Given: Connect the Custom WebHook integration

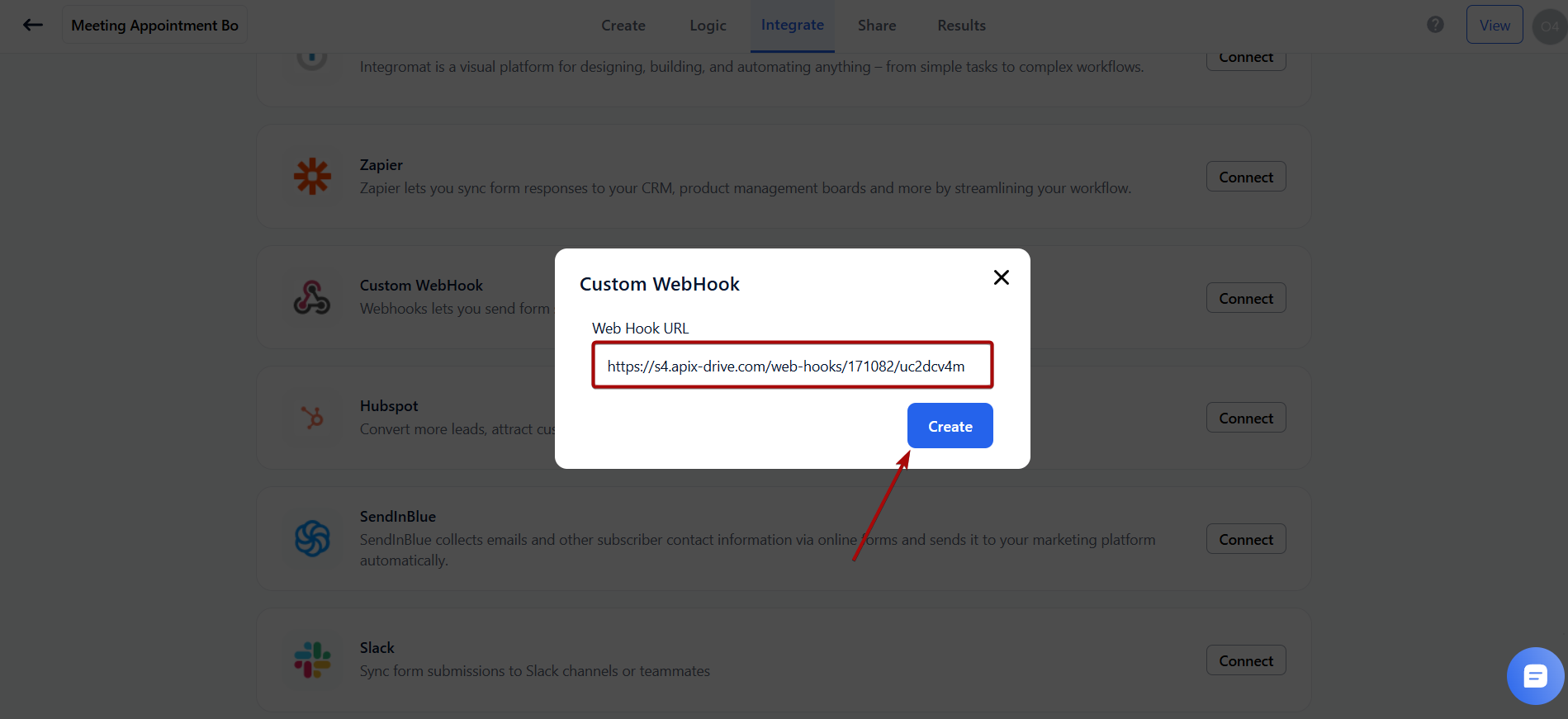Looking at the screenshot, I should tap(1246, 298).
